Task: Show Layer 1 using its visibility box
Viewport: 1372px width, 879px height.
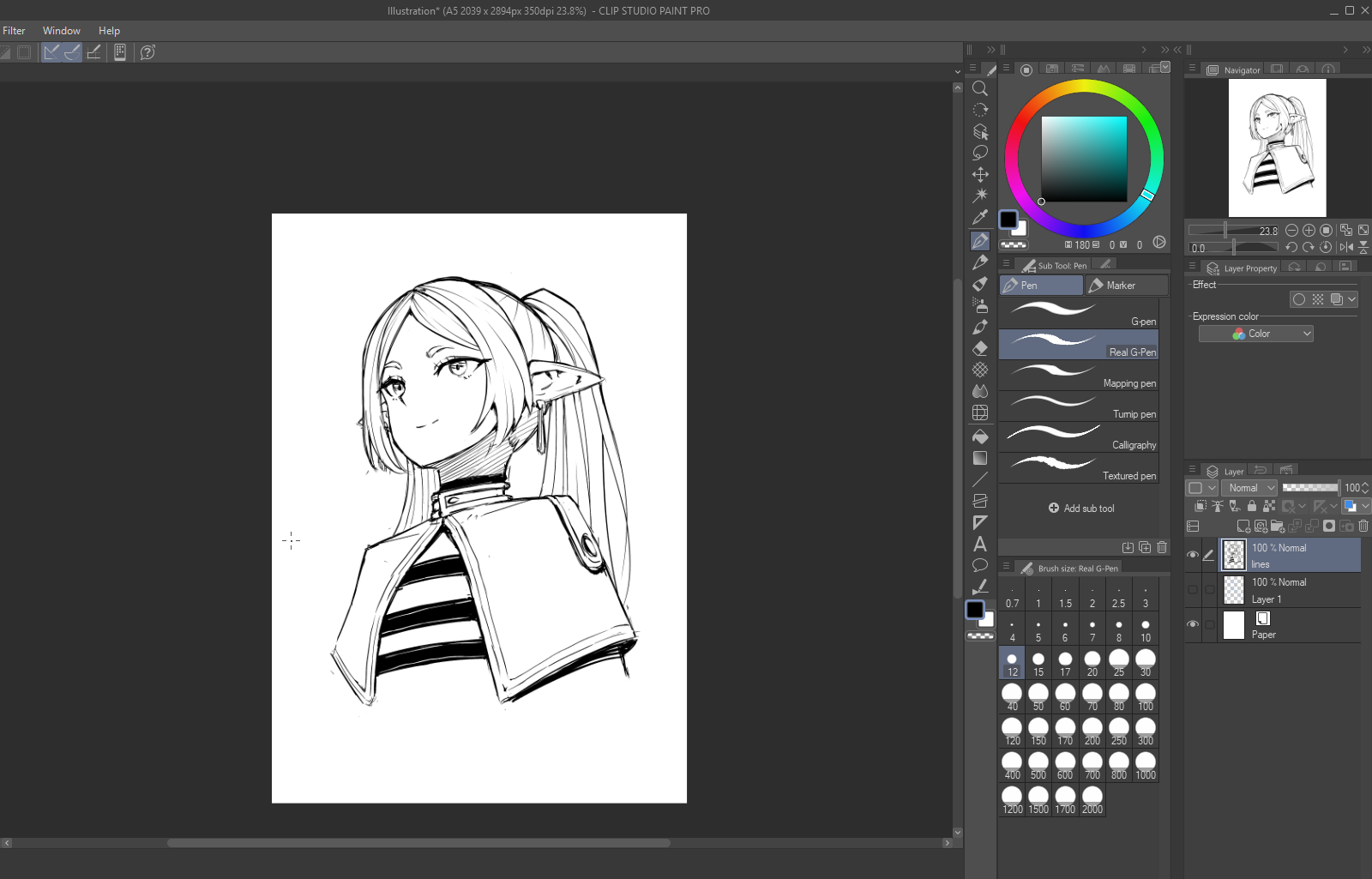Action: tap(1193, 589)
